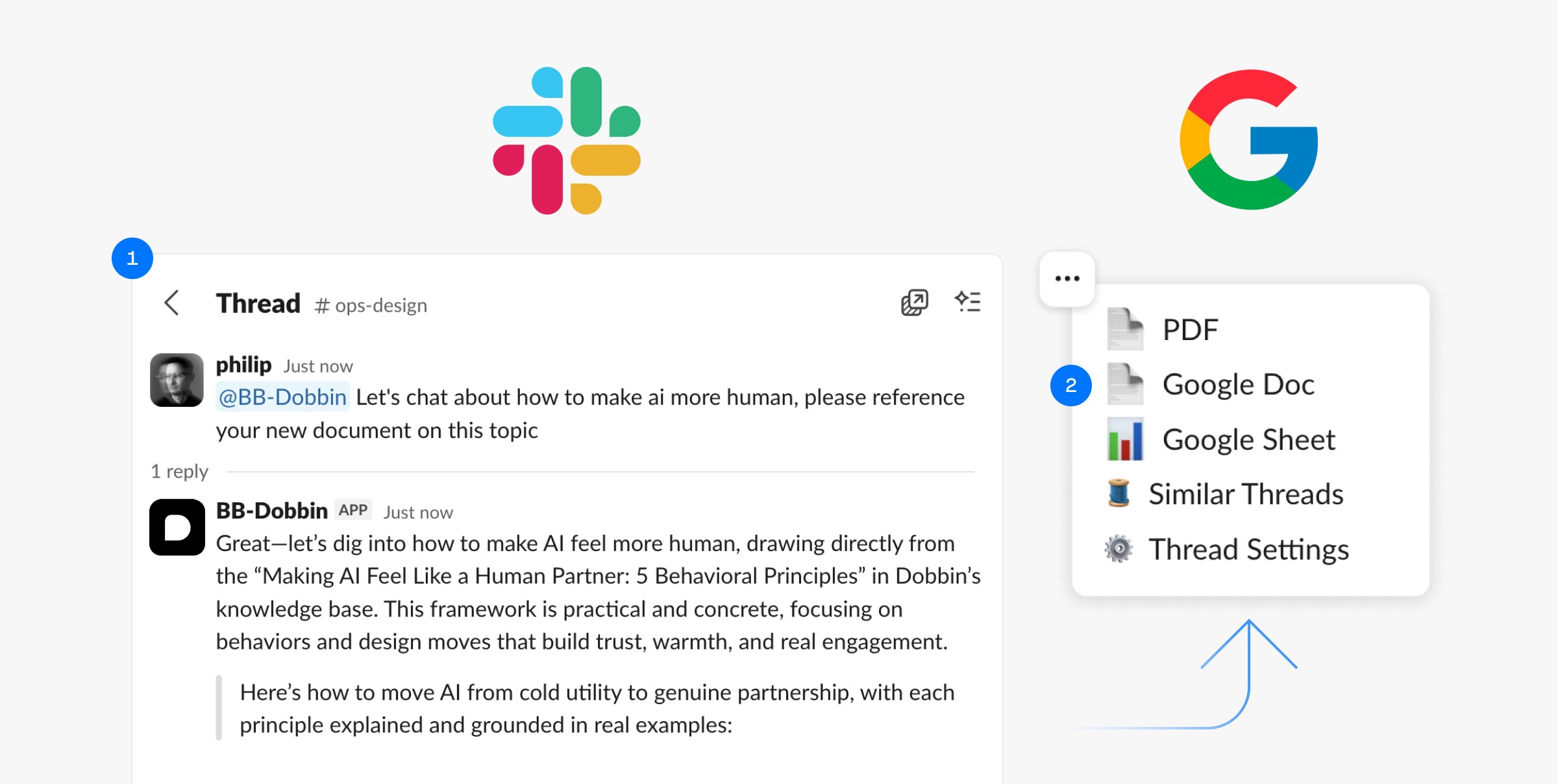1558x784 pixels.
Task: Click the #ops-design channel name
Action: tap(371, 305)
